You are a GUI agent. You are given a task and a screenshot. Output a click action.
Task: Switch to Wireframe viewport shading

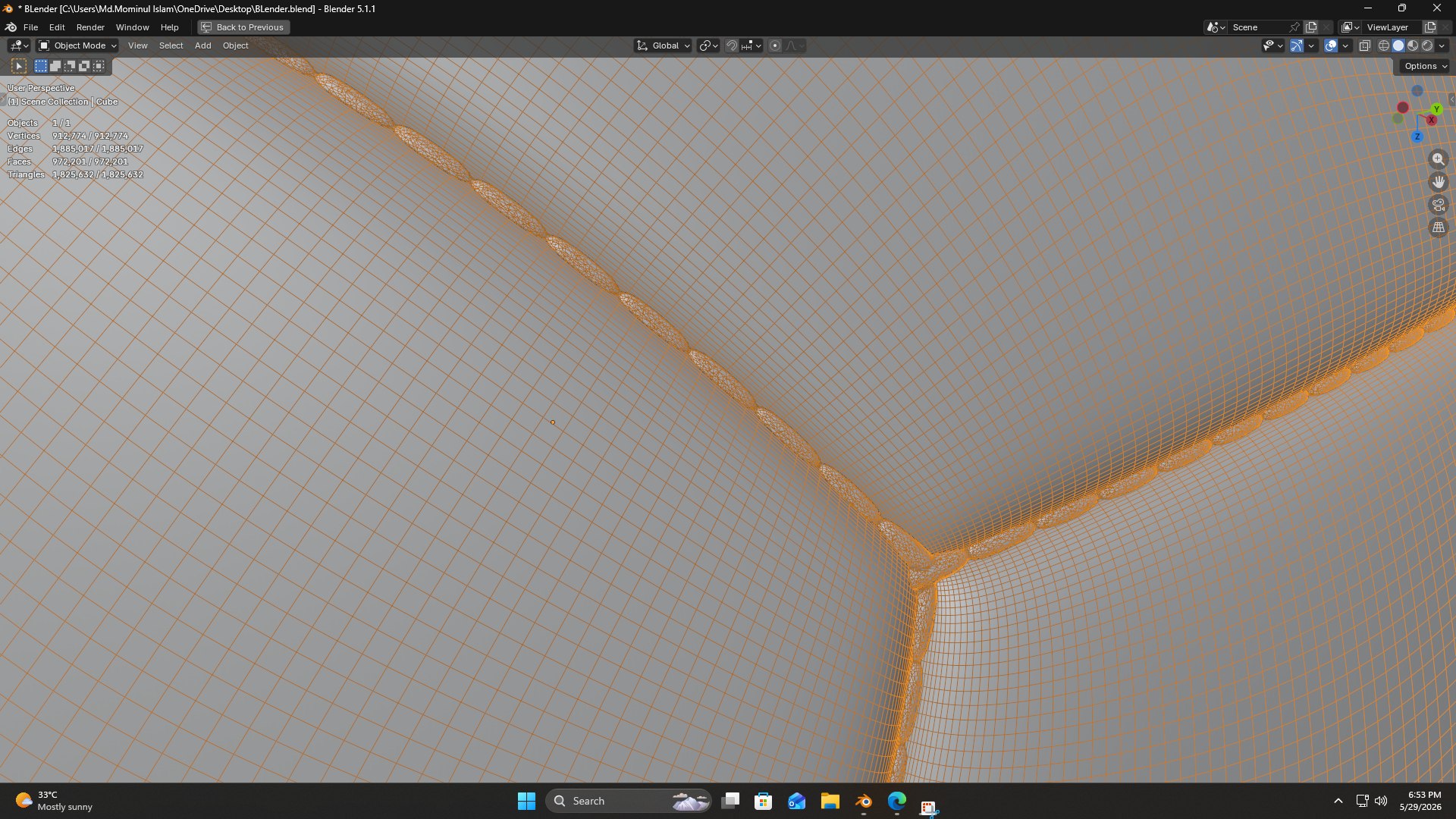click(x=1384, y=45)
